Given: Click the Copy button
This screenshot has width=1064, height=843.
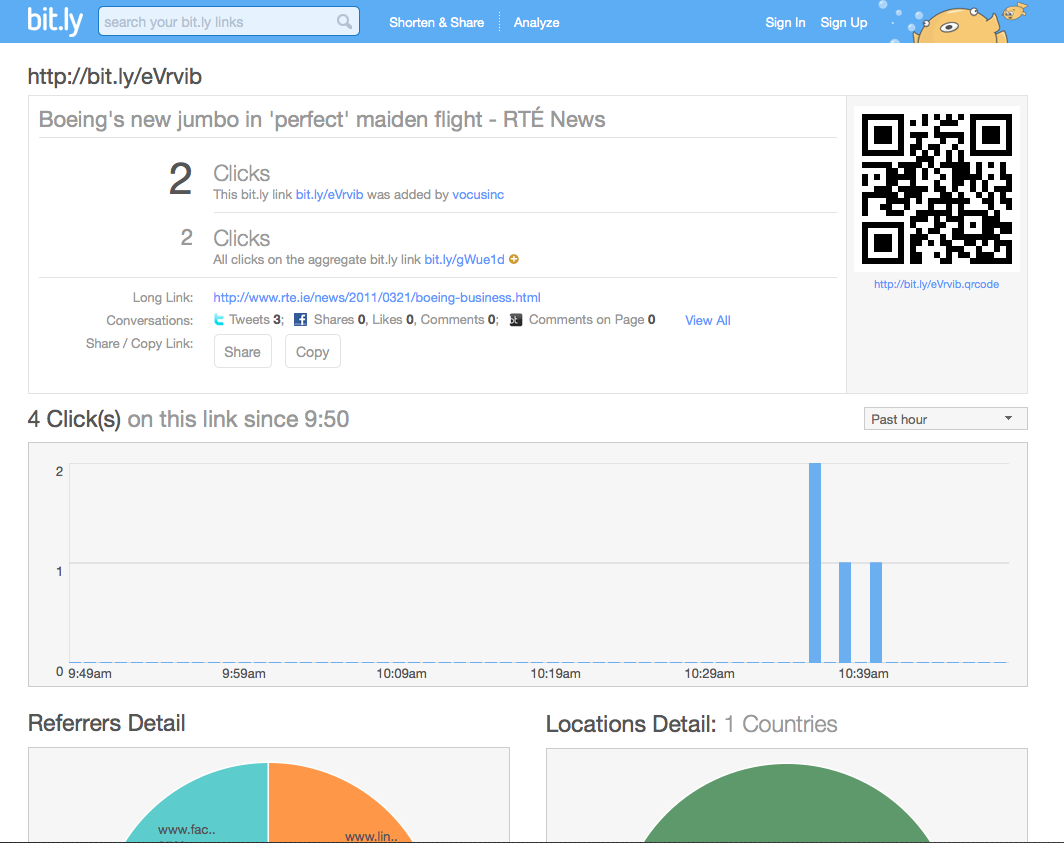Looking at the screenshot, I should click(312, 352).
